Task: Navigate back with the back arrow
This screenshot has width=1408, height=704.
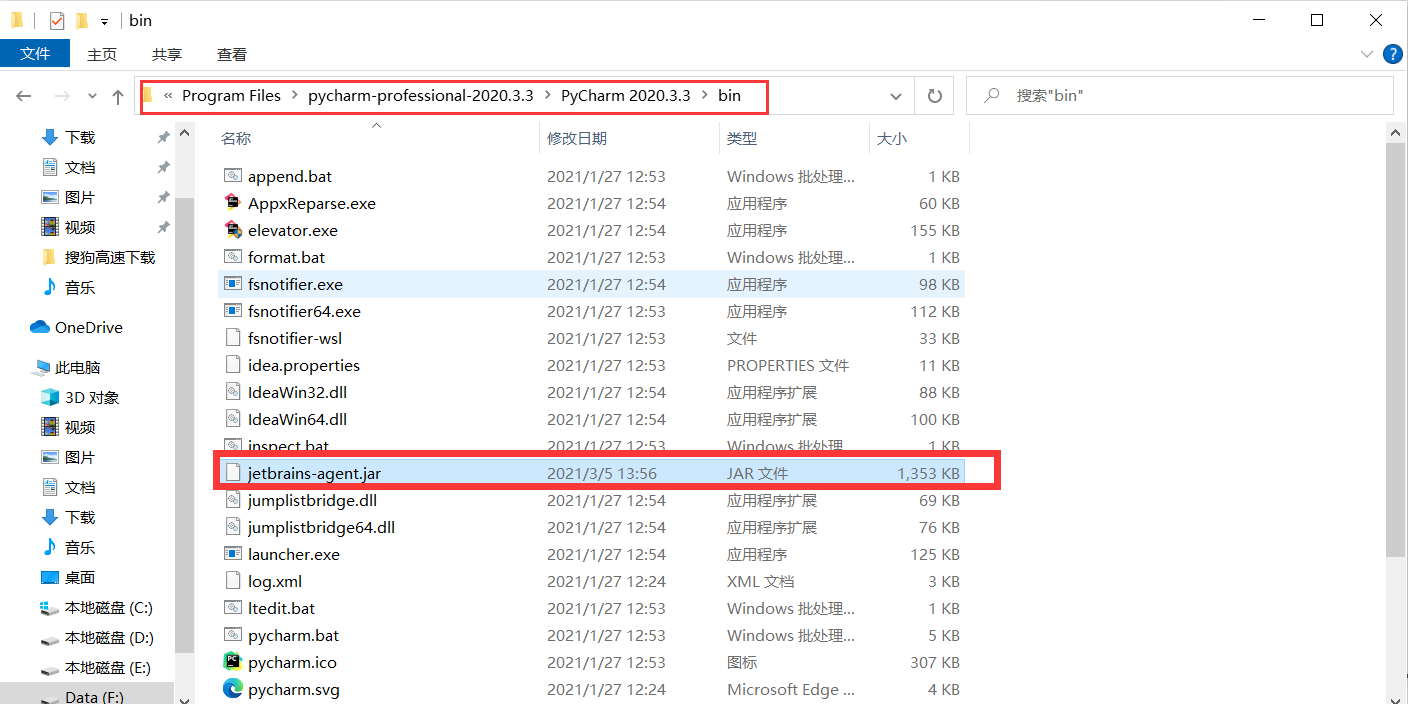Action: pyautogui.click(x=22, y=95)
